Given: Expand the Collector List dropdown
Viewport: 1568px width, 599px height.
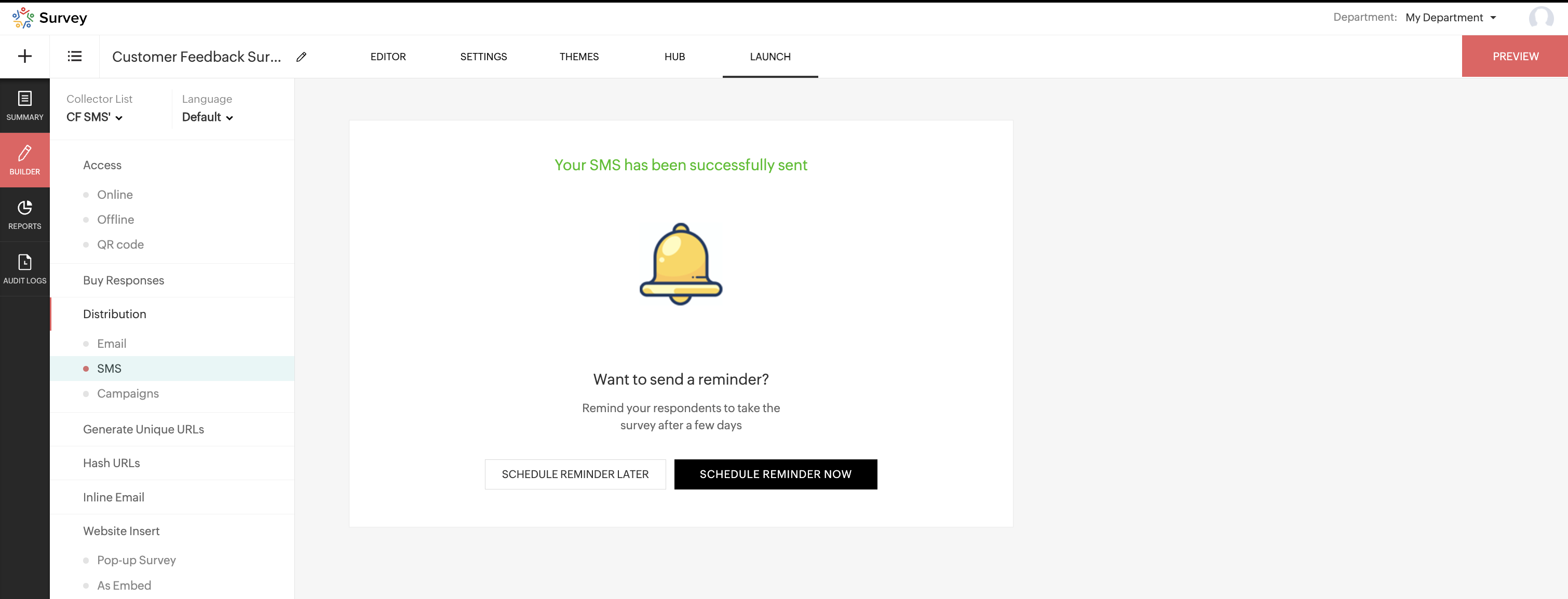Looking at the screenshot, I should point(94,117).
